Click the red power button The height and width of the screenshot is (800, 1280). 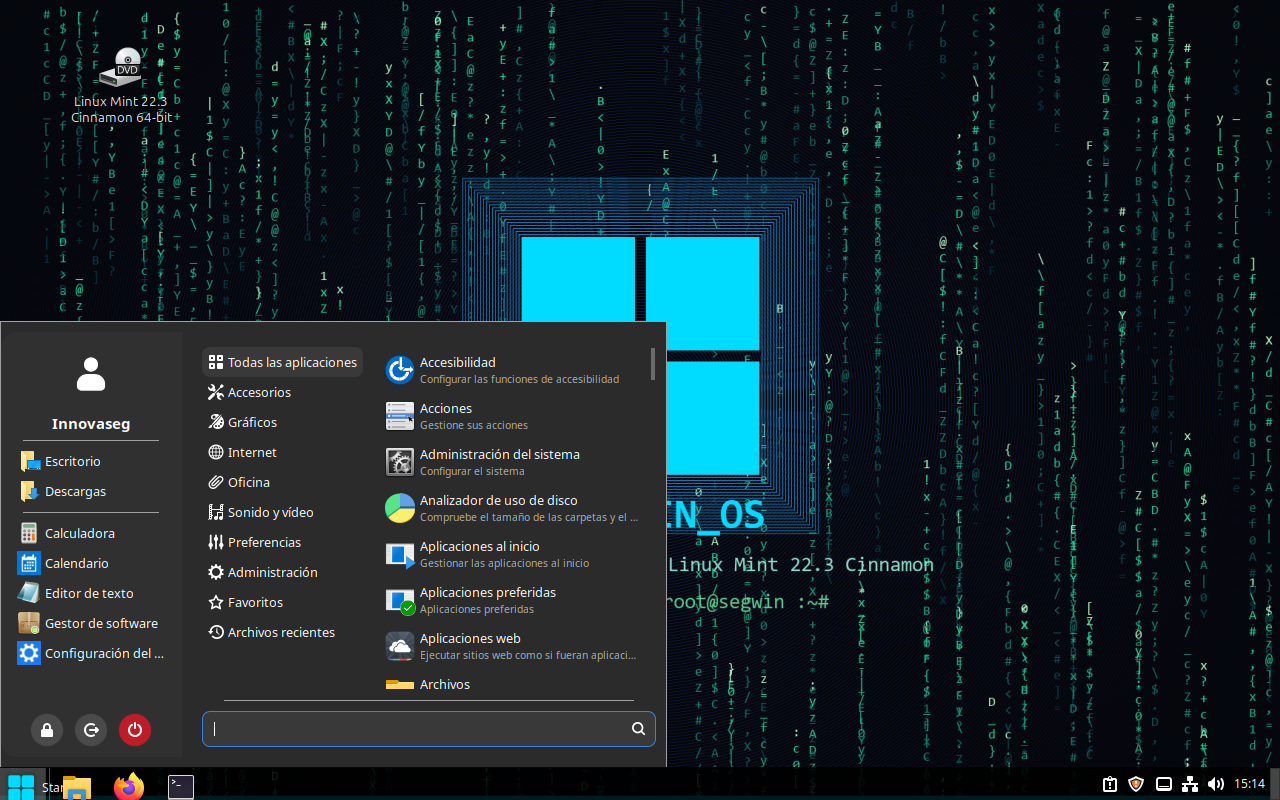135,730
